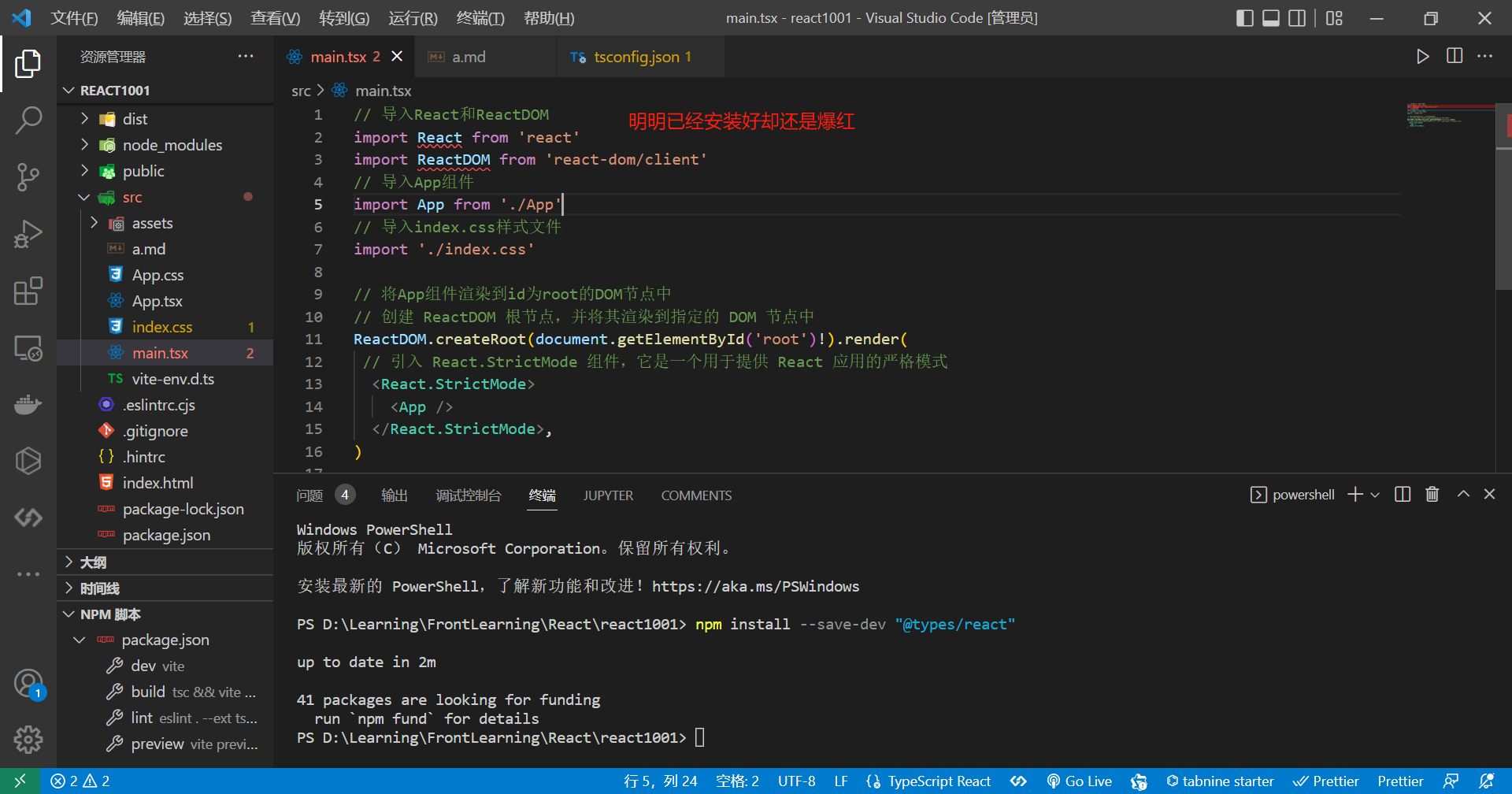Image resolution: width=1512 pixels, height=794 pixels.
Task: Open notifications bell in status bar
Action: coord(1487,781)
